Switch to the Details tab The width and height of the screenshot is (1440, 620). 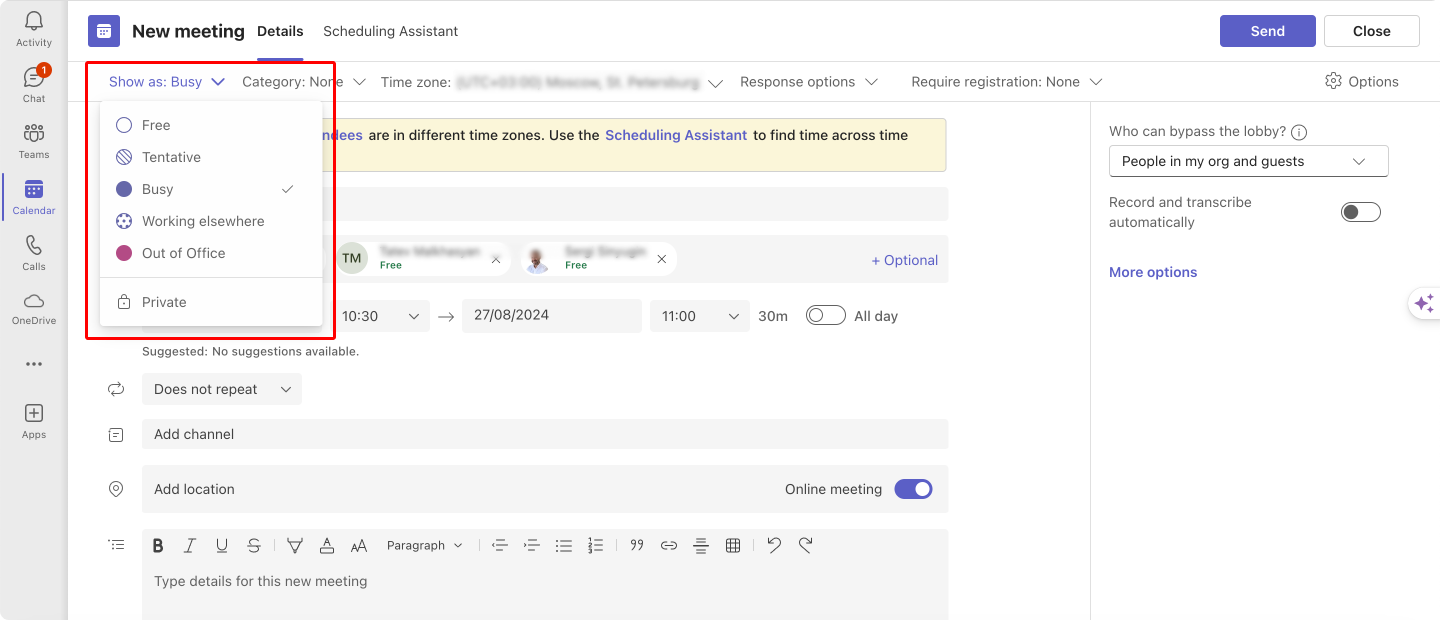[x=280, y=31]
